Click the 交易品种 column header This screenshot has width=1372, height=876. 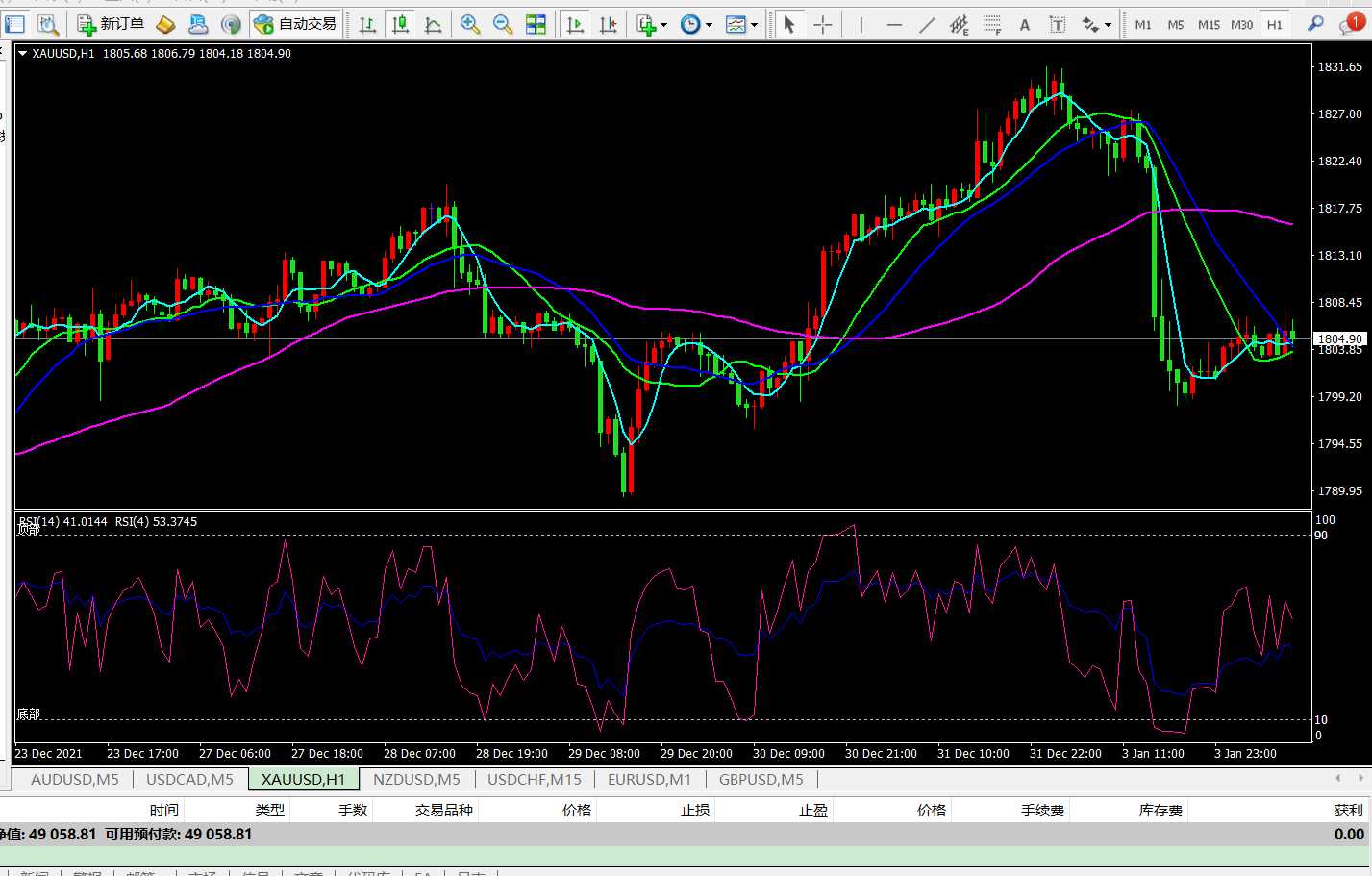coord(444,811)
